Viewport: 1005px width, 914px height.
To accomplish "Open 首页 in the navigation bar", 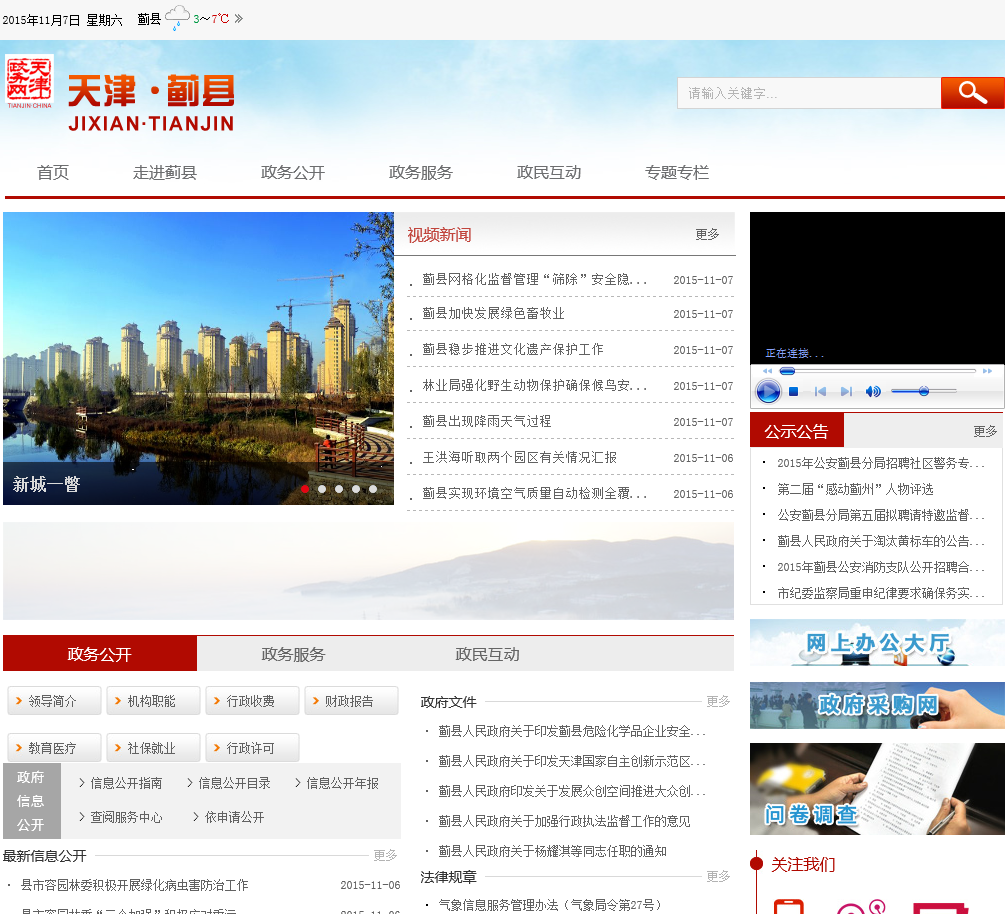I will pos(53,172).
